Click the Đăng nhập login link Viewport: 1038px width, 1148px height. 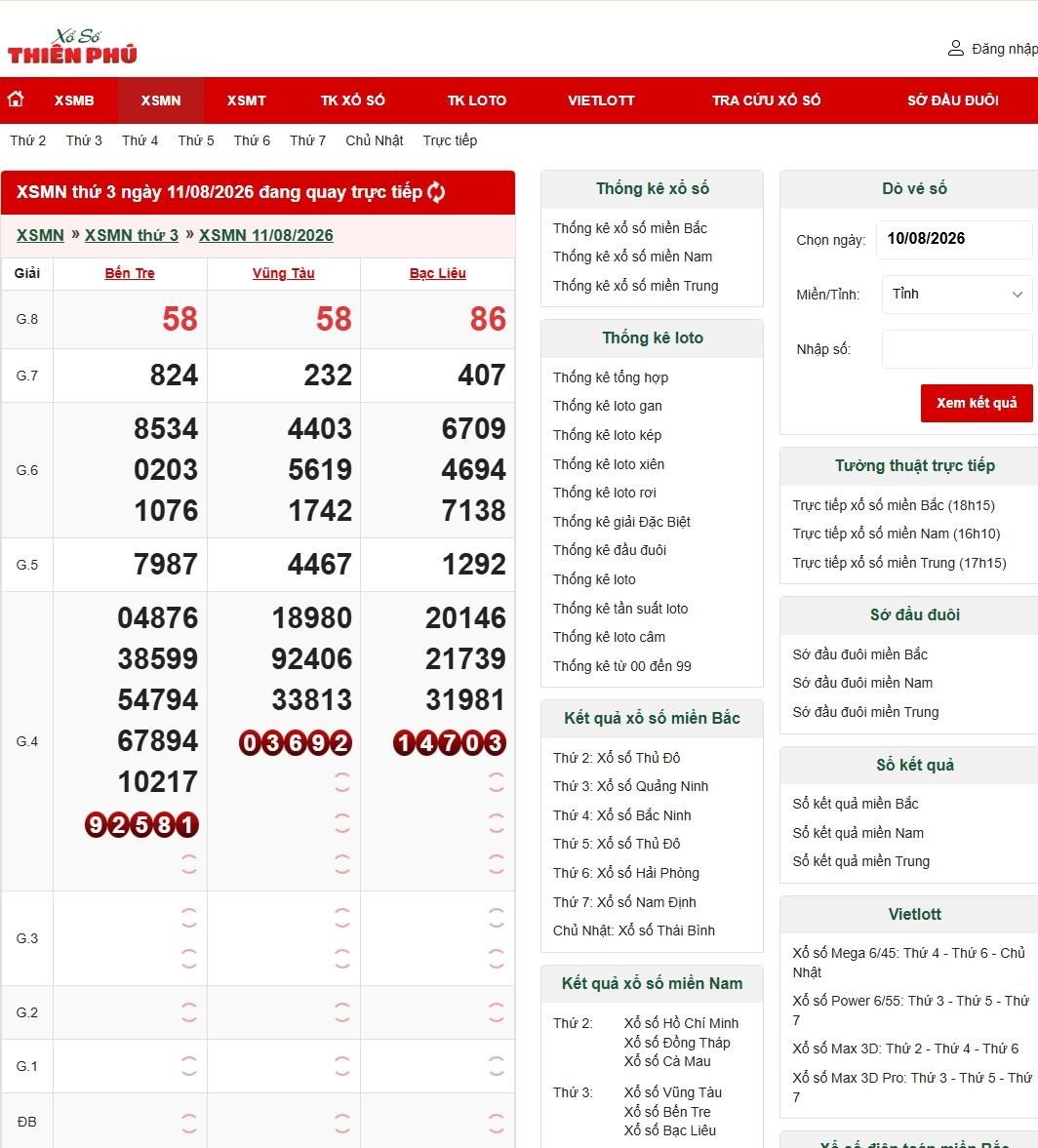pyautogui.click(x=1004, y=49)
